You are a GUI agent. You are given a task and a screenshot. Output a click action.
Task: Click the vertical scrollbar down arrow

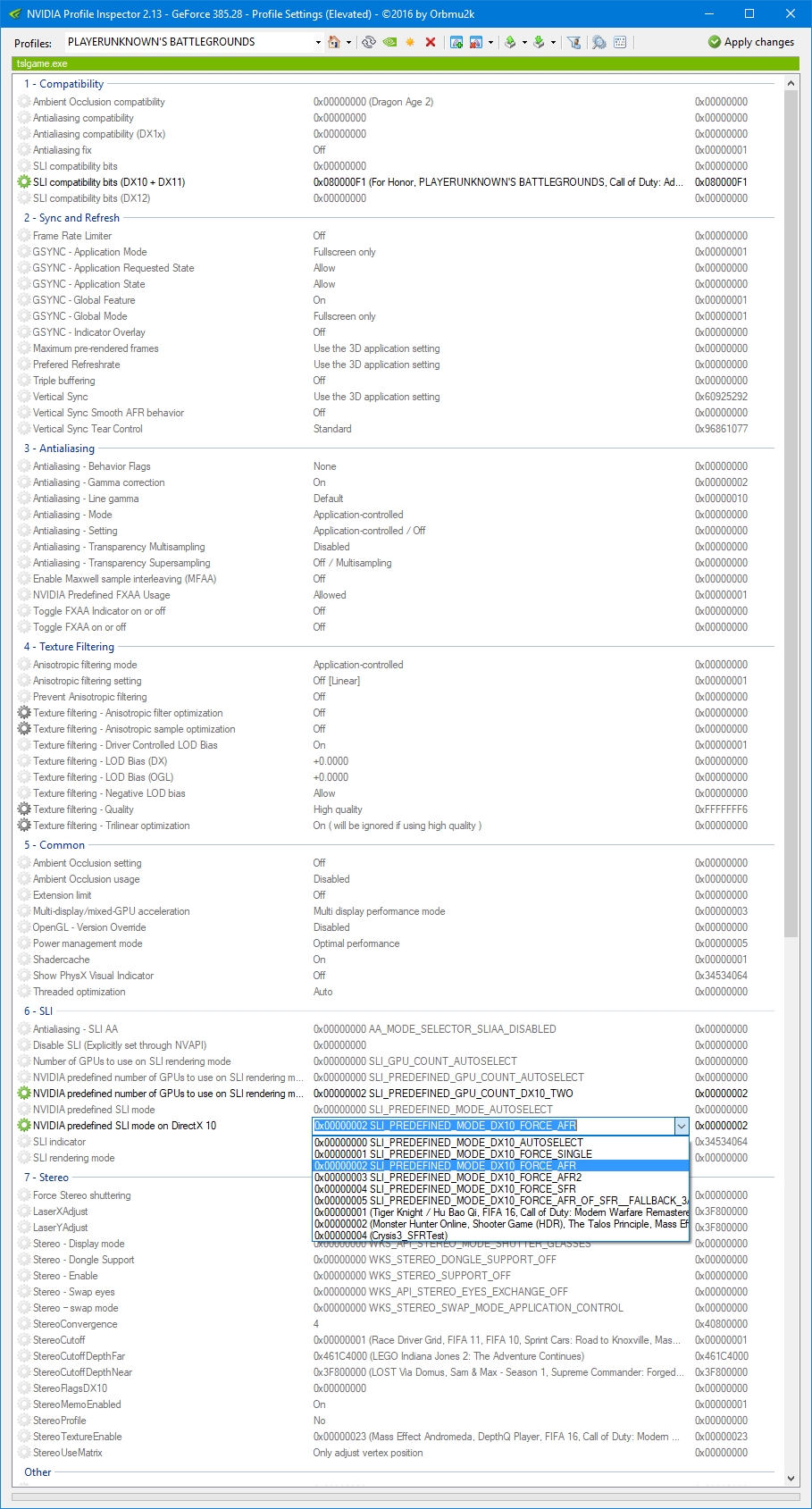pyautogui.click(x=791, y=1479)
